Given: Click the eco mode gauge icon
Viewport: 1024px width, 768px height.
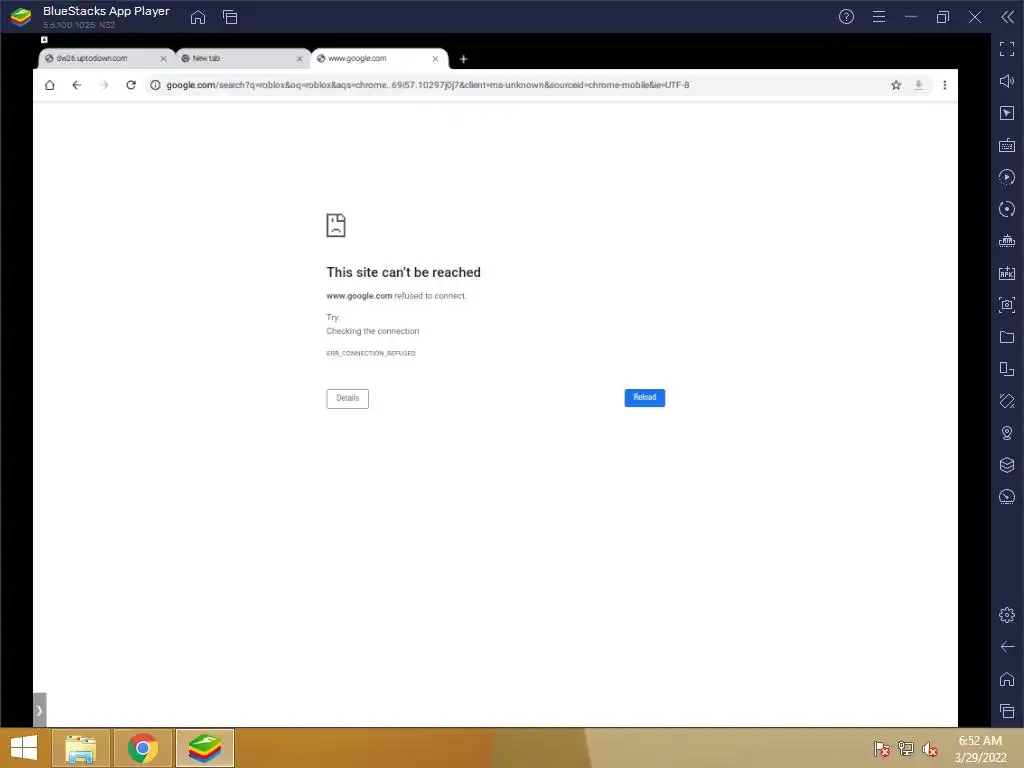Looking at the screenshot, I should [x=1007, y=497].
